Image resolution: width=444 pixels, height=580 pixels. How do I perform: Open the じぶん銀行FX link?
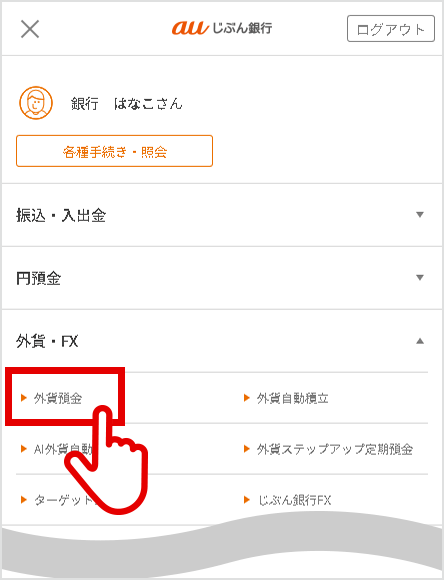point(294,500)
